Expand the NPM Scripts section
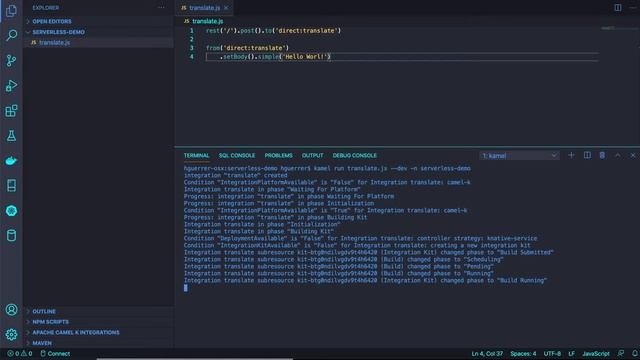 click(x=98, y=322)
